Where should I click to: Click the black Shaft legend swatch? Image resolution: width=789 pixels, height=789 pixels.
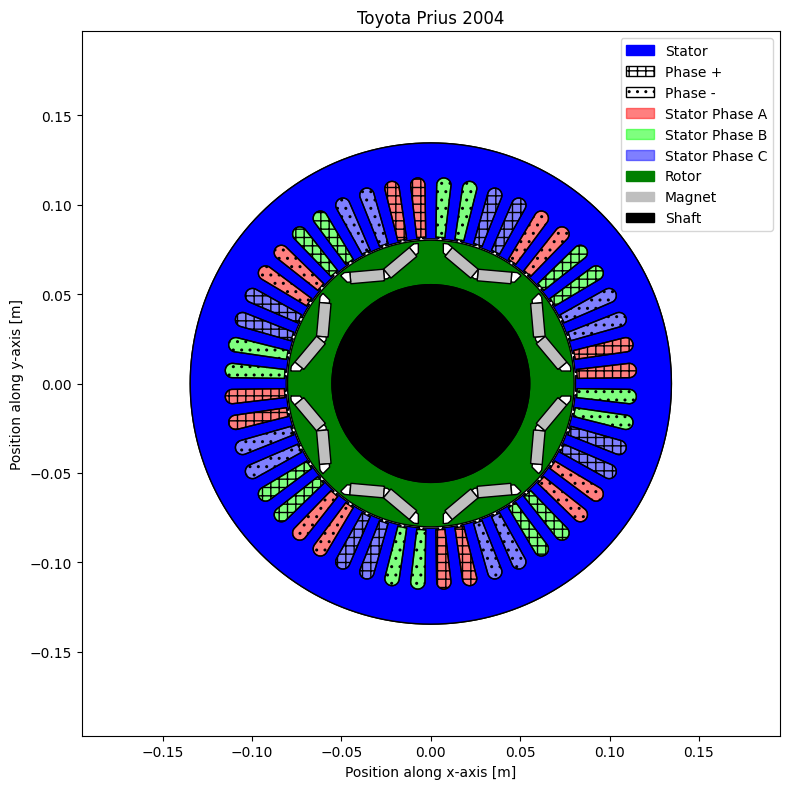pos(640,218)
